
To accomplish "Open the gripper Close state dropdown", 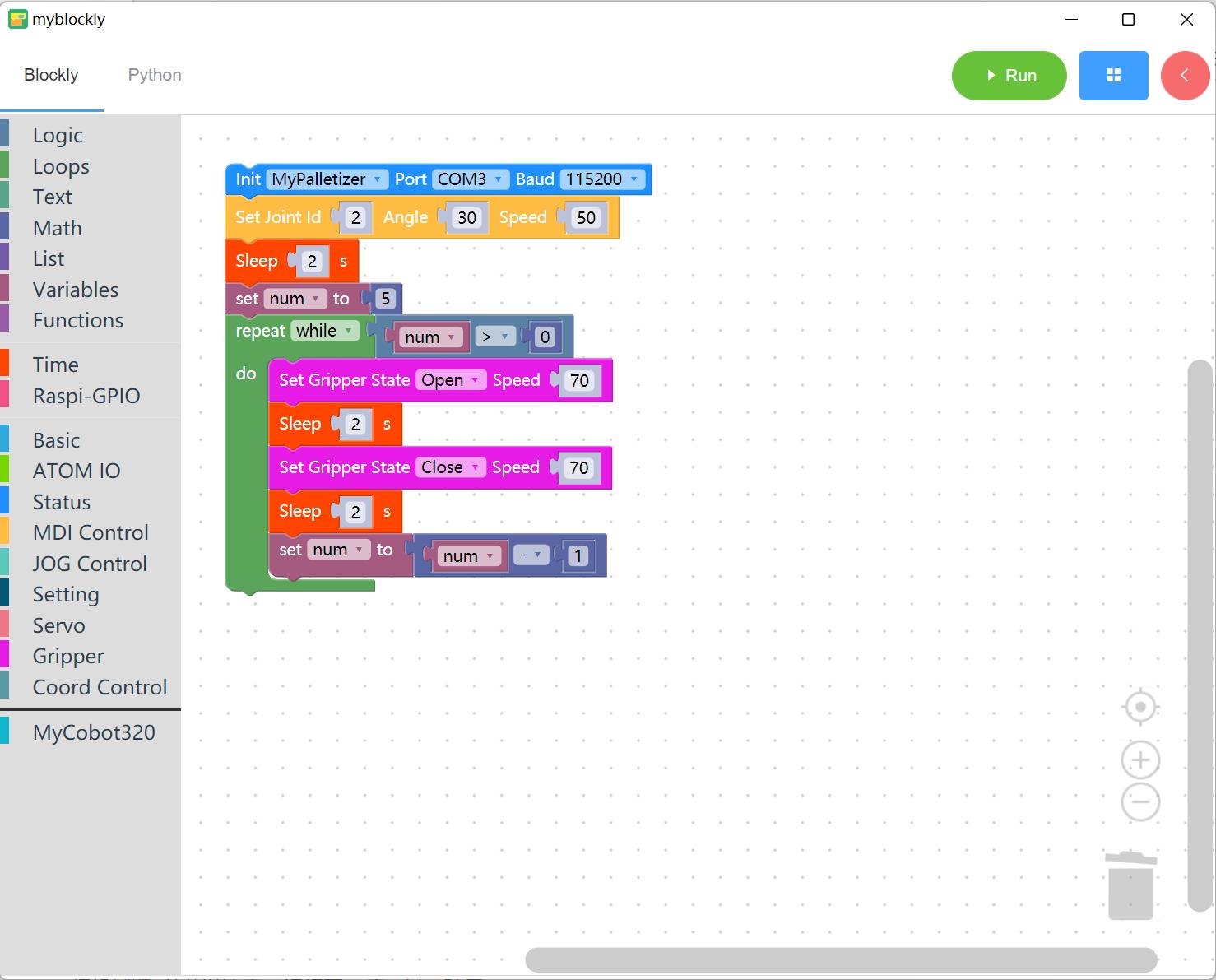I will coord(450,467).
